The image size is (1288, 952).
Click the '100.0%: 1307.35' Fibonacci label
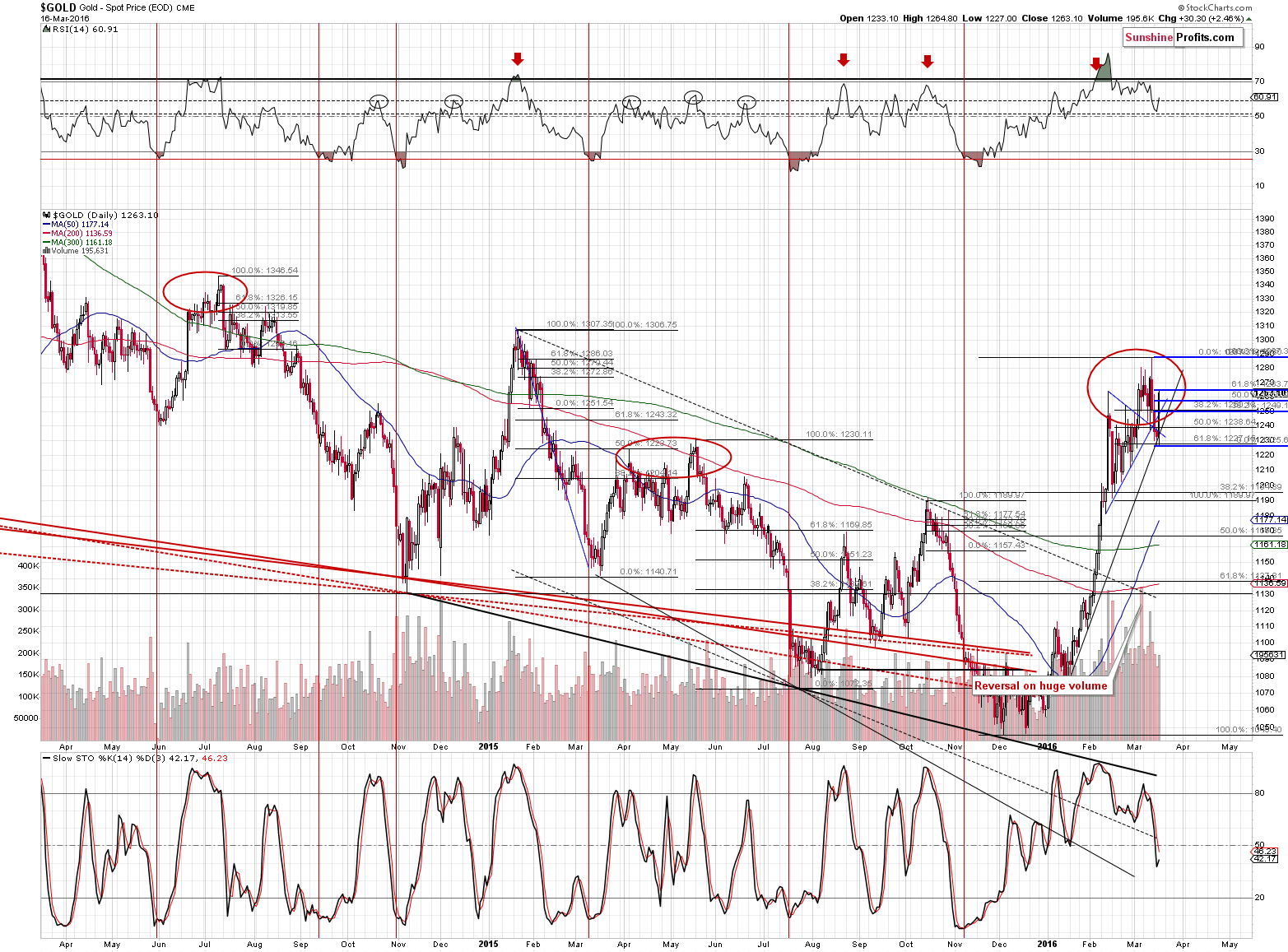[x=579, y=324]
